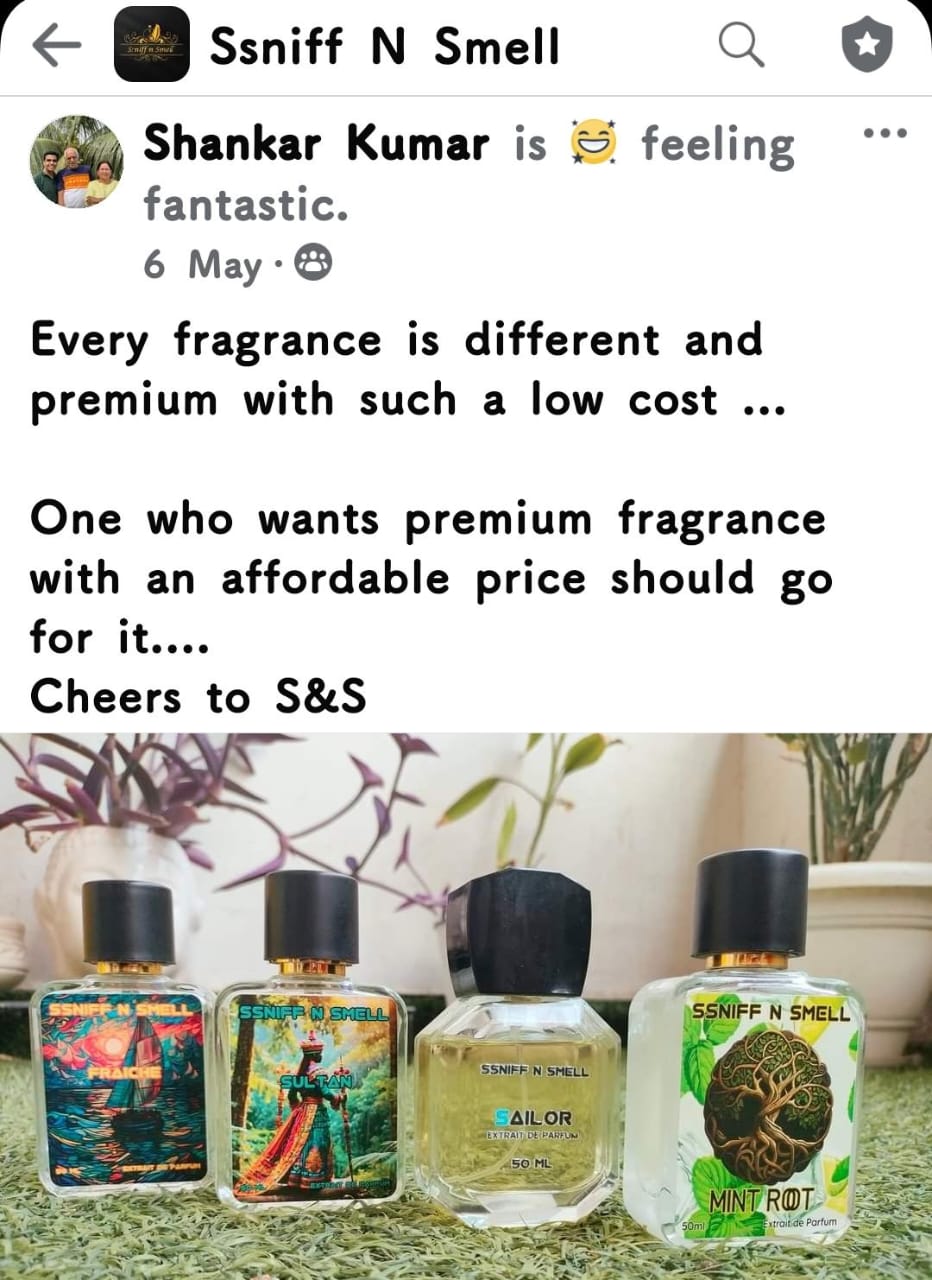Tap the back arrow icon
Image resolution: width=932 pixels, height=1280 pixels.
(x=58, y=46)
